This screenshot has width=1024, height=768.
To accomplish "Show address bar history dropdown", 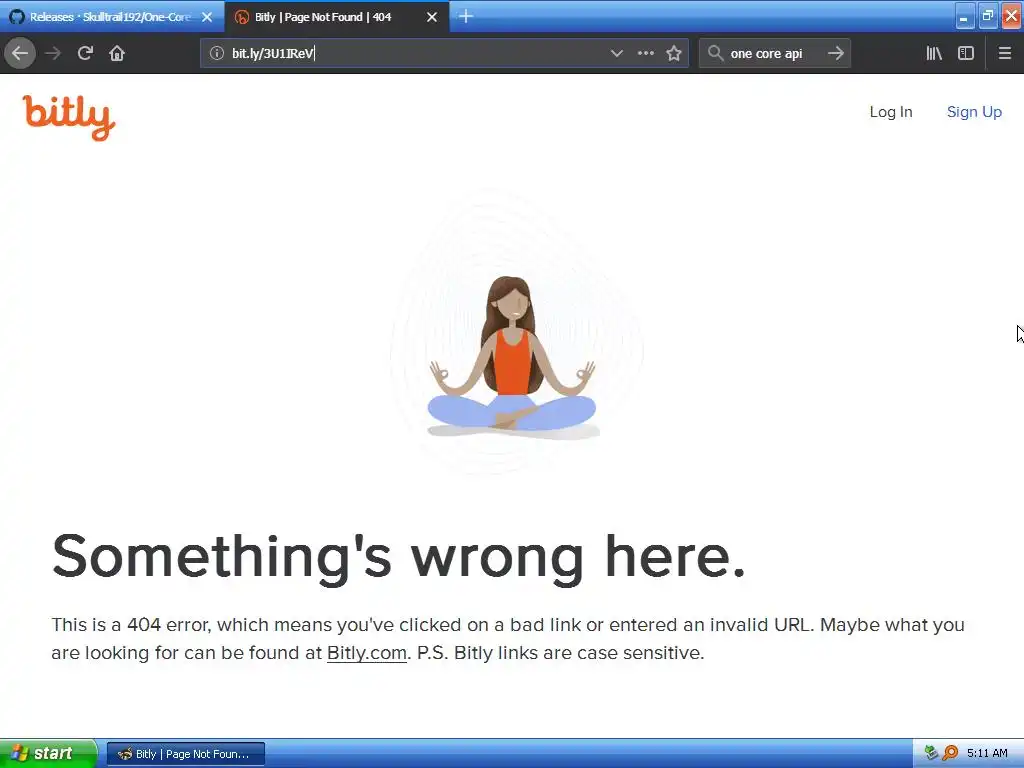I will [616, 54].
